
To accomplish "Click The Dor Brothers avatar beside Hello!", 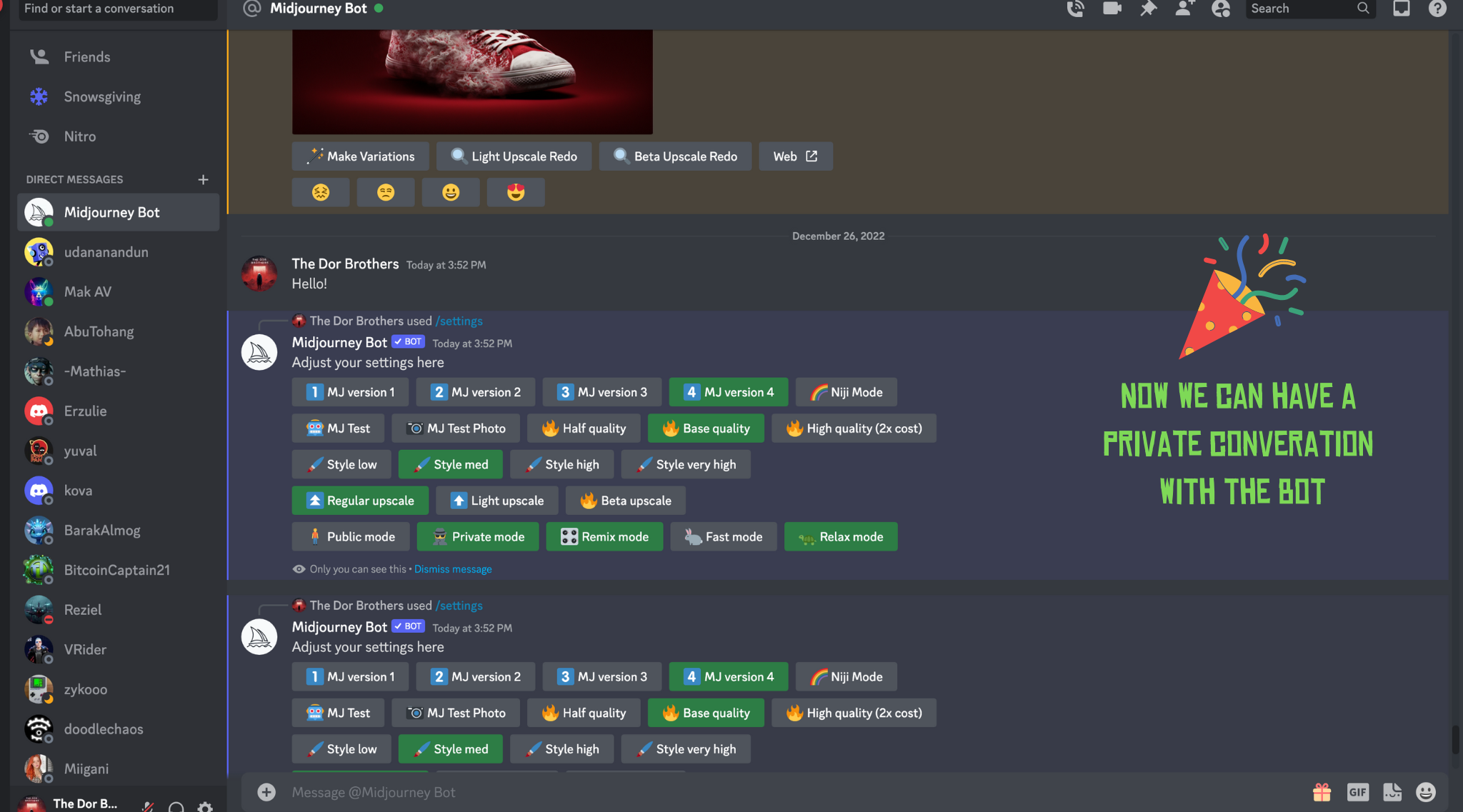I will 259,274.
